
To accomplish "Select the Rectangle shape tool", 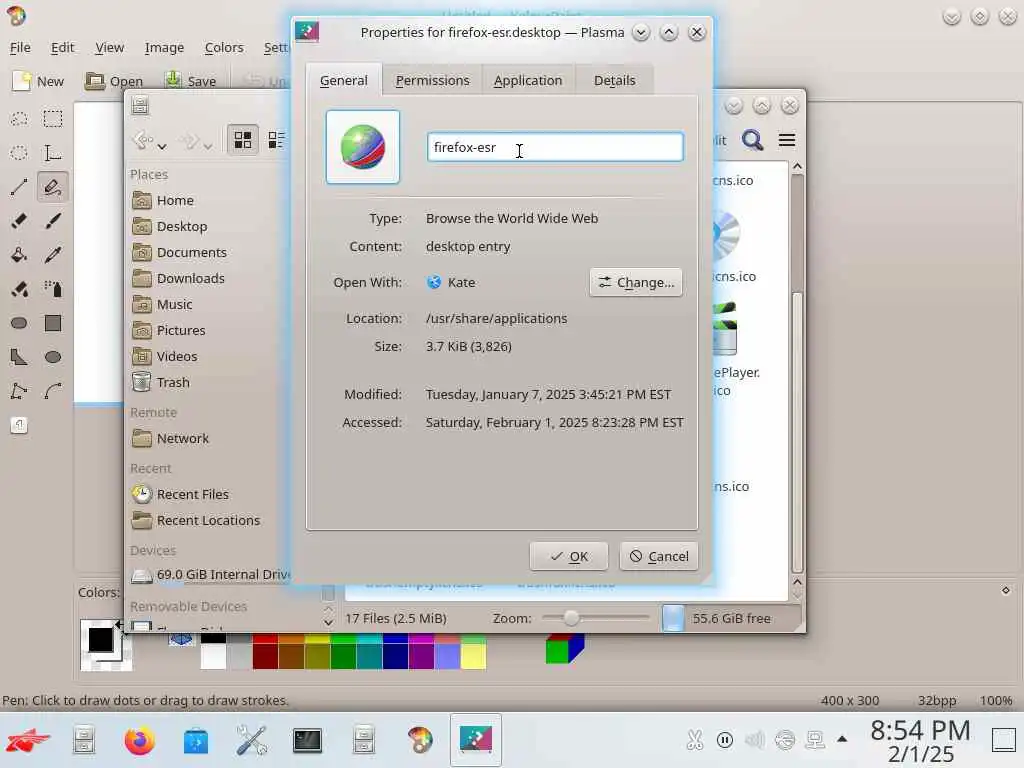I will coord(53,323).
